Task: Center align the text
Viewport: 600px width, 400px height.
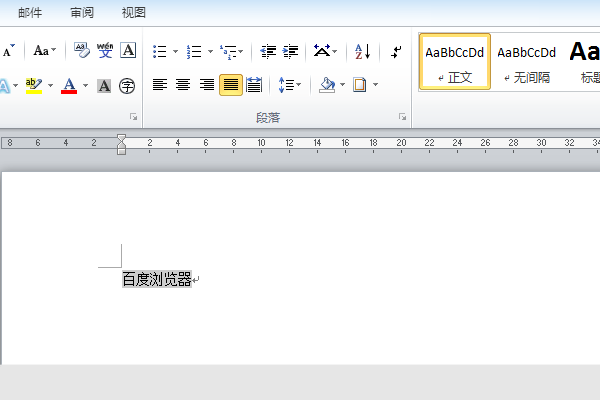Action: pyautogui.click(x=183, y=85)
